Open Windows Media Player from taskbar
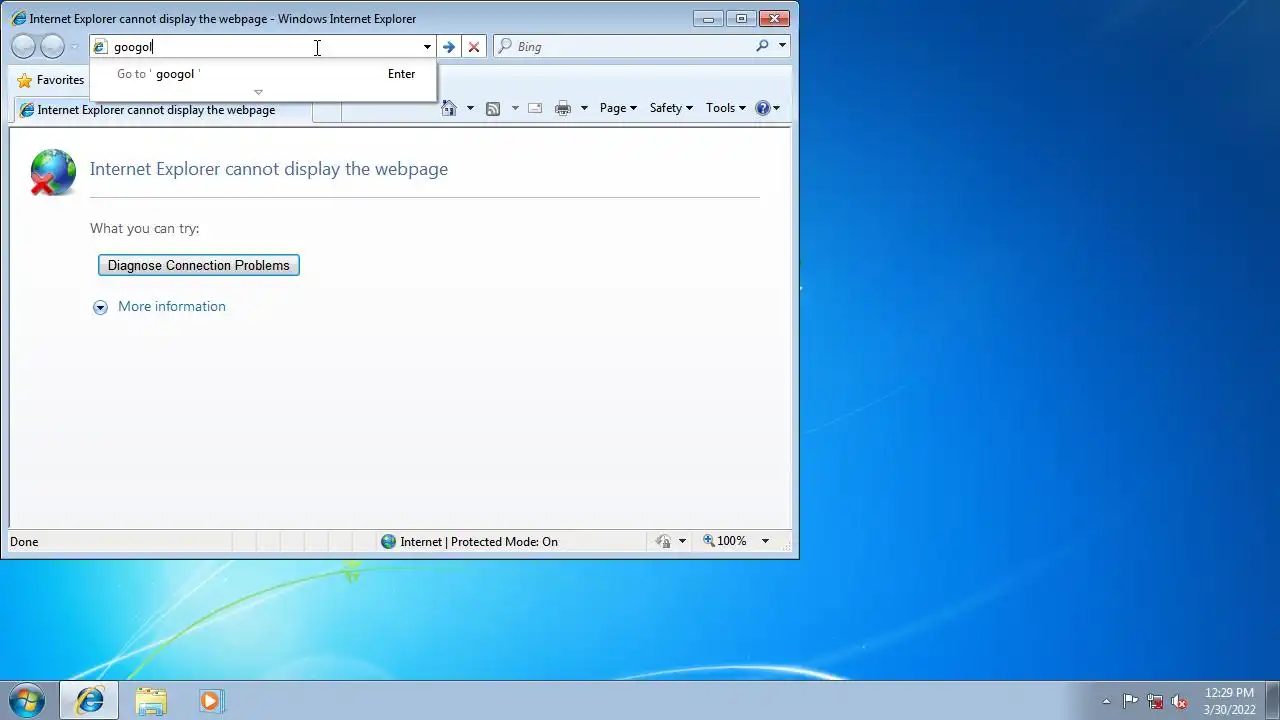 click(x=210, y=700)
